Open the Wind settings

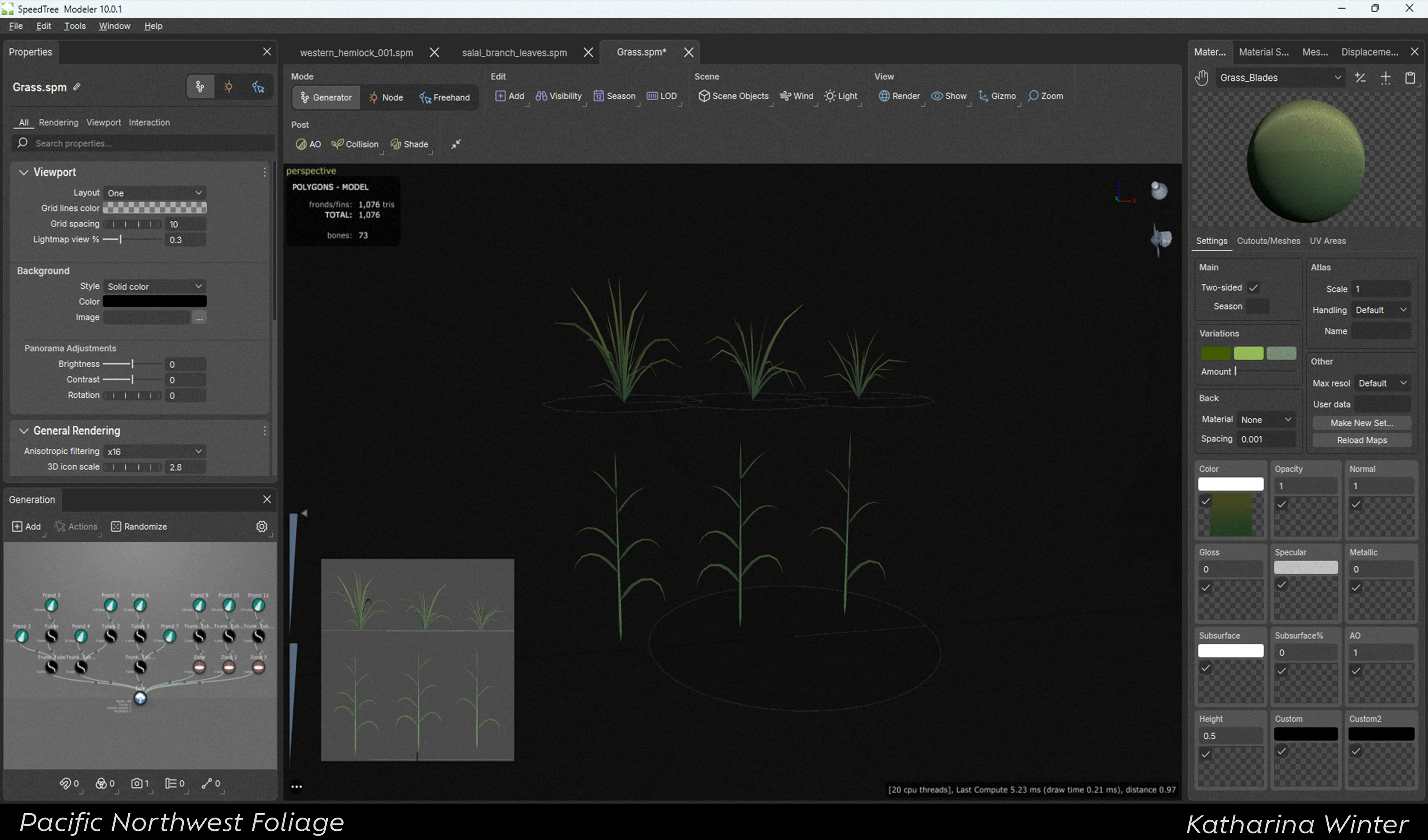797,96
